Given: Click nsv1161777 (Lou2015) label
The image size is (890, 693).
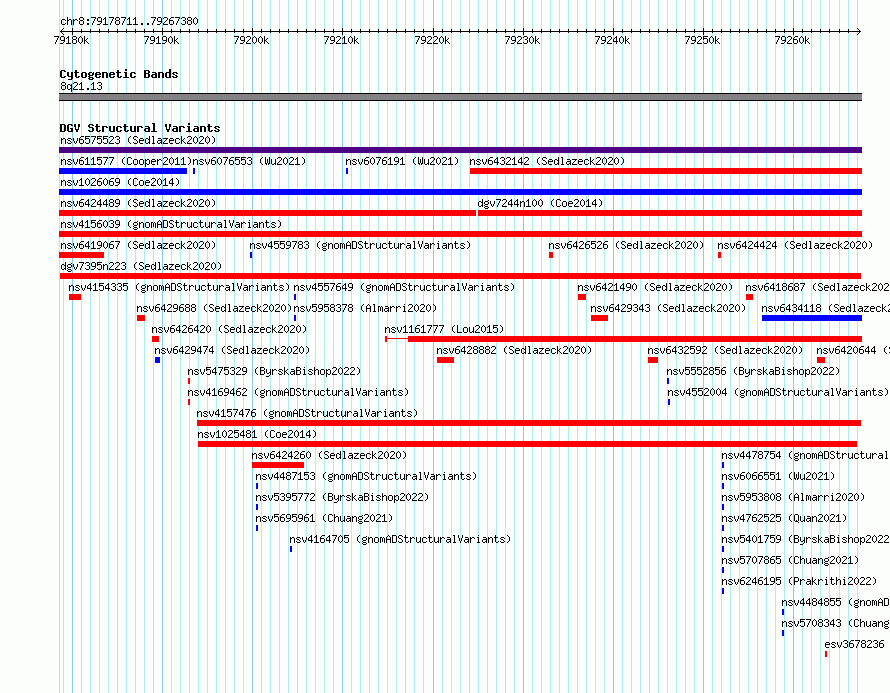Looking at the screenshot, I should pos(444,329).
